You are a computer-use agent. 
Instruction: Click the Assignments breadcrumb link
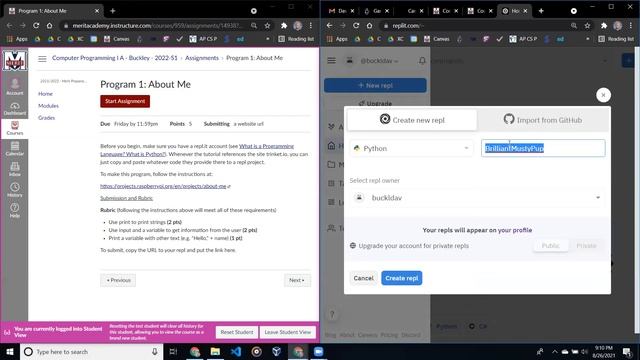click(x=202, y=58)
